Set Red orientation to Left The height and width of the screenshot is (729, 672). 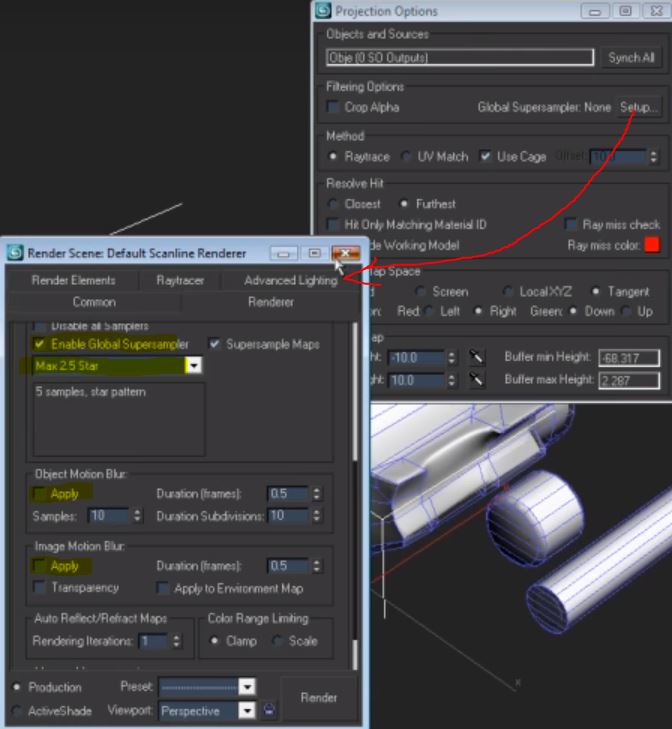[x=429, y=311]
